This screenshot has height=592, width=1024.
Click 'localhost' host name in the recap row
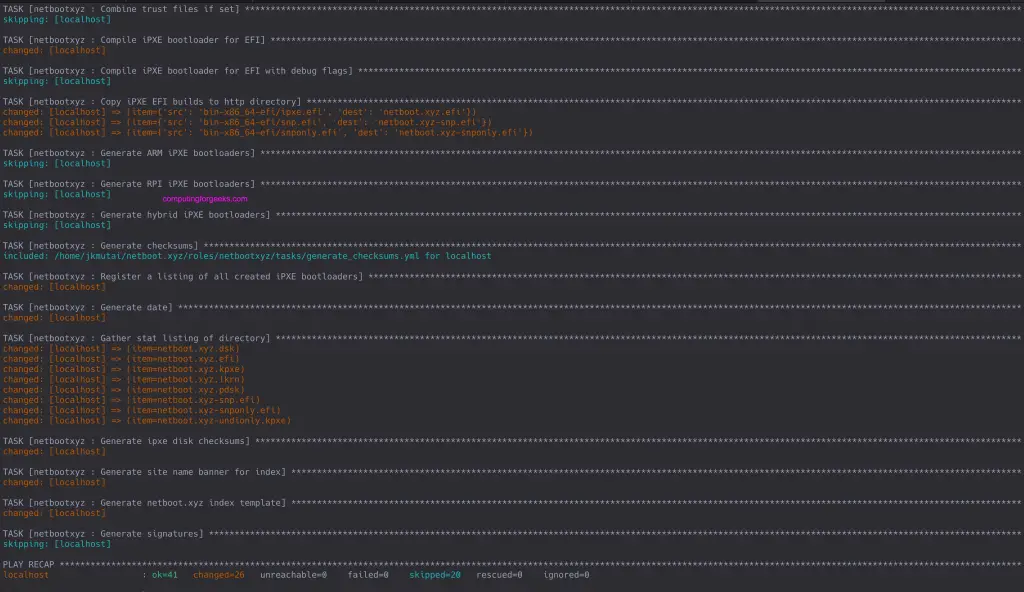26,575
